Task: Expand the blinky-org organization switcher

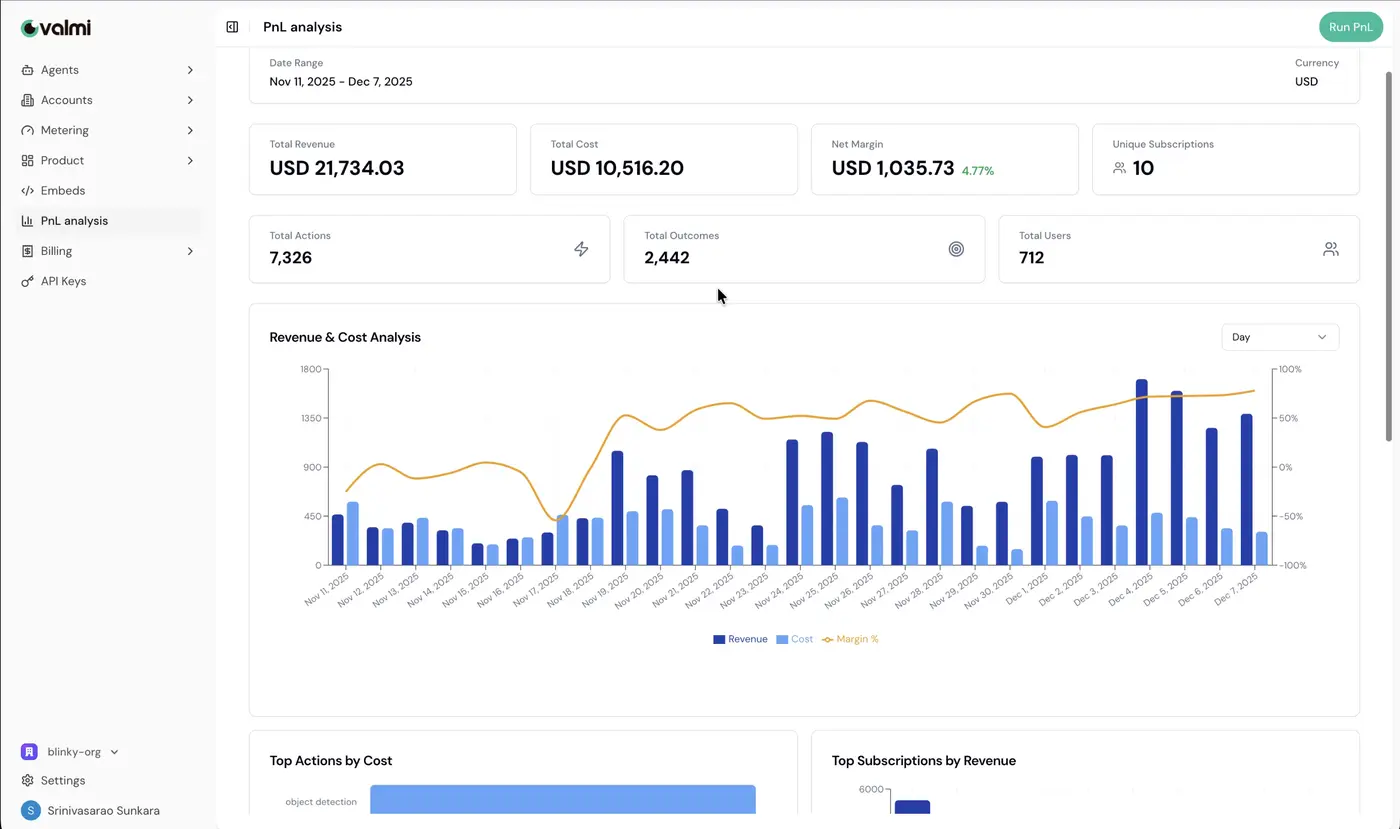Action: [x=70, y=751]
